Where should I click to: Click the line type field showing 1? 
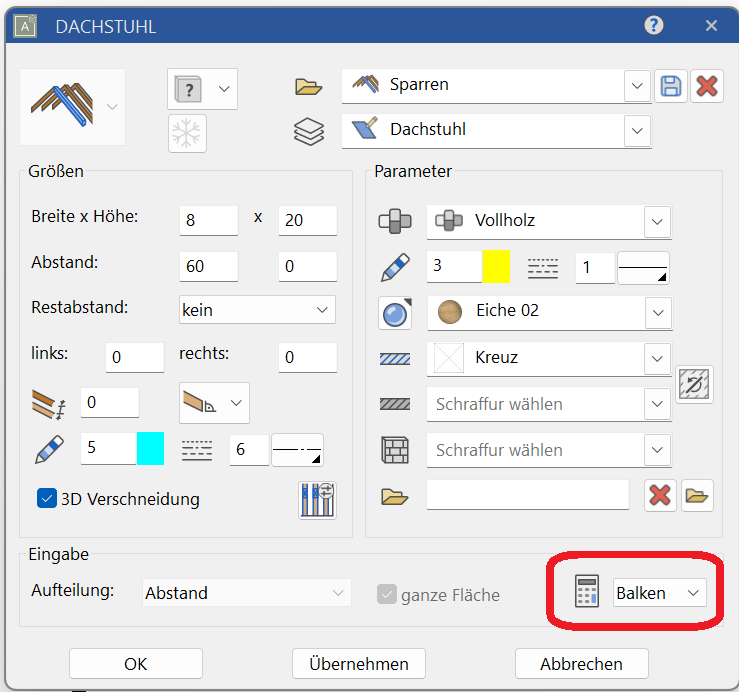coord(595,268)
